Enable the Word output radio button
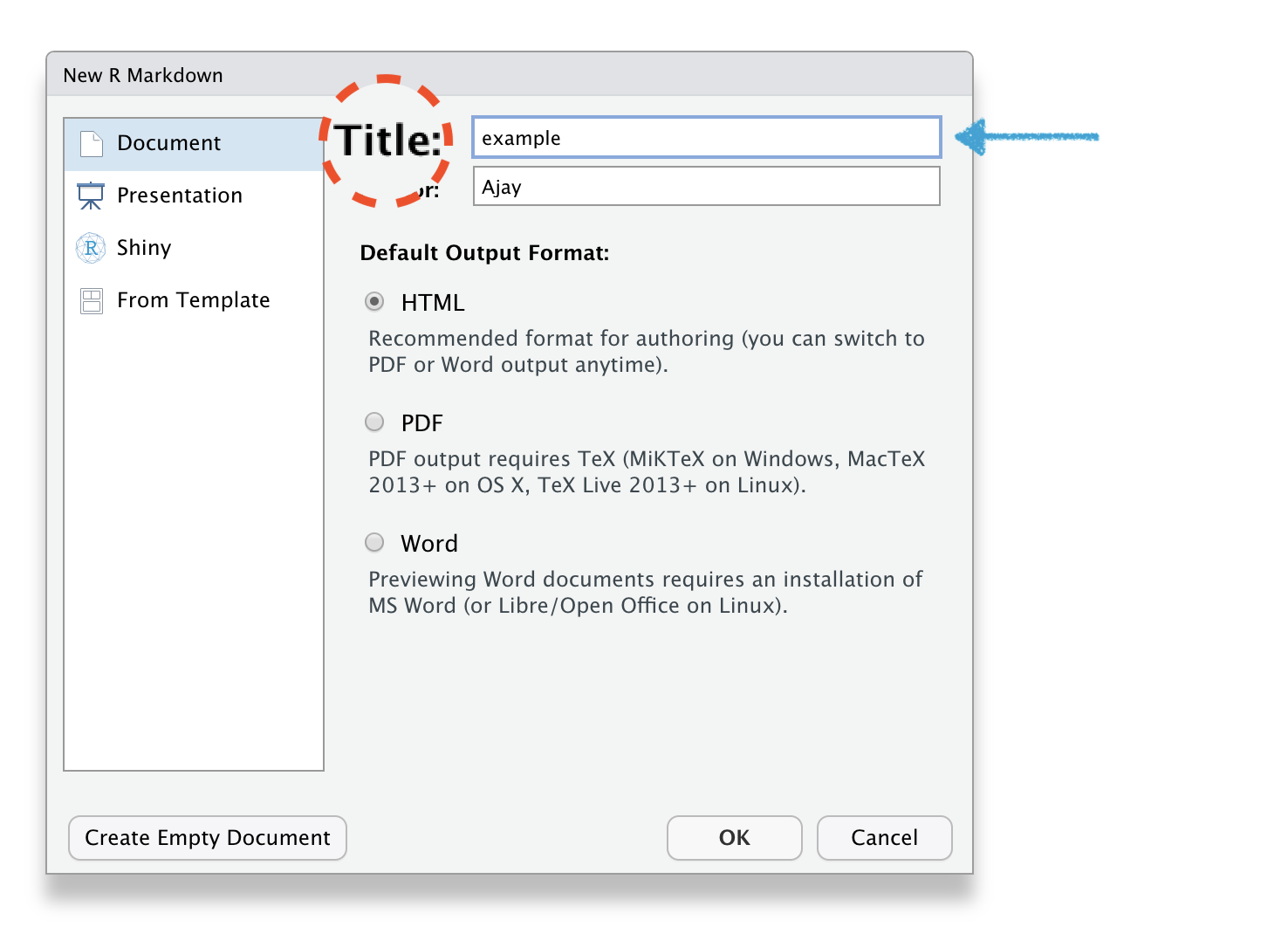 374,543
